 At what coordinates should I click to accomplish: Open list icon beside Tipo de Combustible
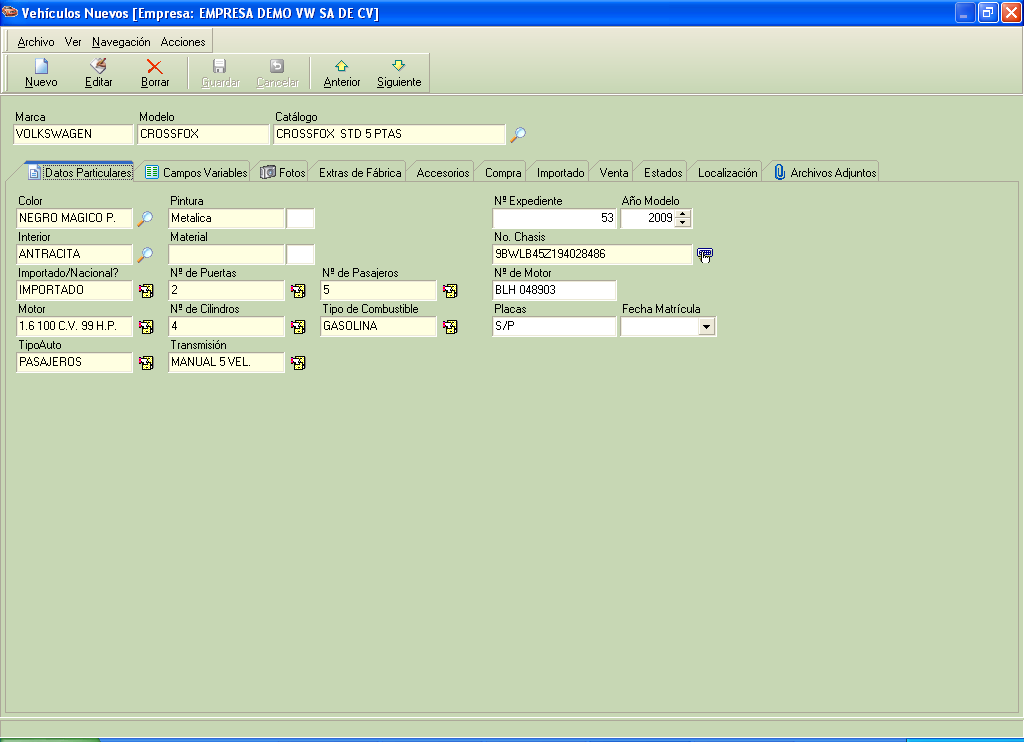(451, 327)
